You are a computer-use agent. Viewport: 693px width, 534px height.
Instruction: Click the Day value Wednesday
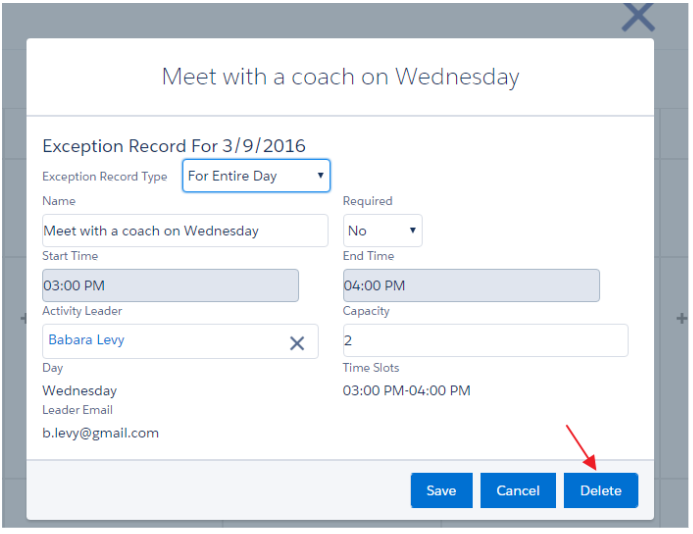coord(79,391)
